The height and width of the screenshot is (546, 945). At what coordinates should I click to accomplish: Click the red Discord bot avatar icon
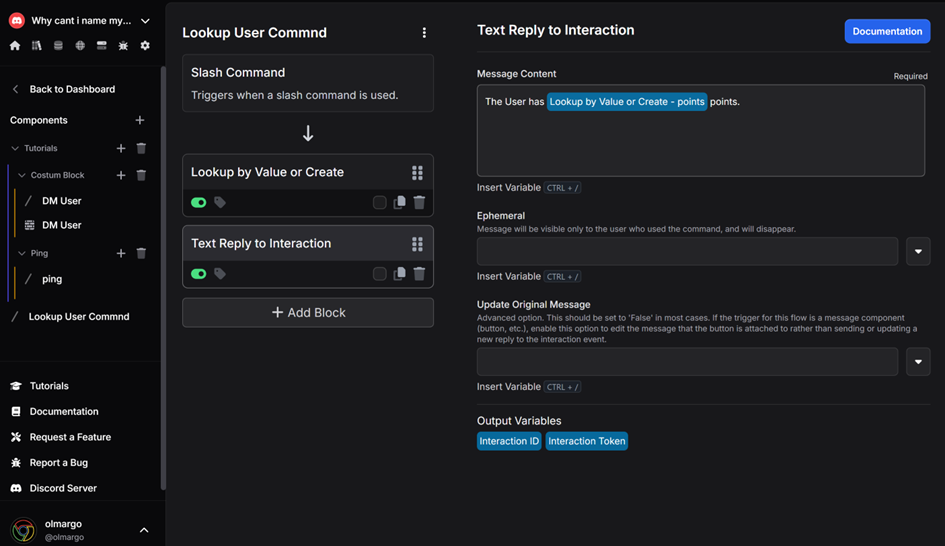pos(17,20)
